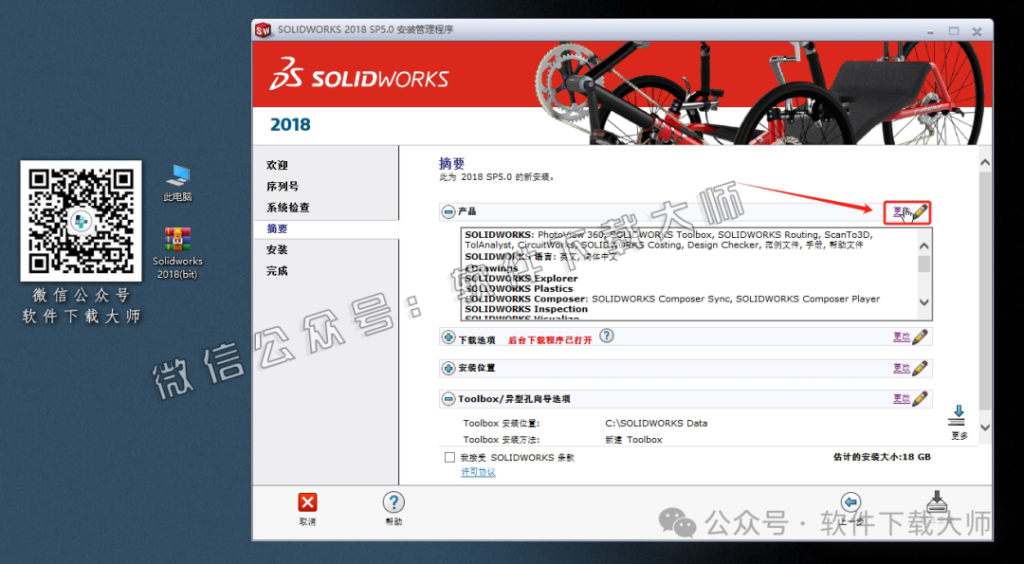Select the Finish step in sidebar
Viewport: 1024px width, 564px height.
pyautogui.click(x=277, y=271)
